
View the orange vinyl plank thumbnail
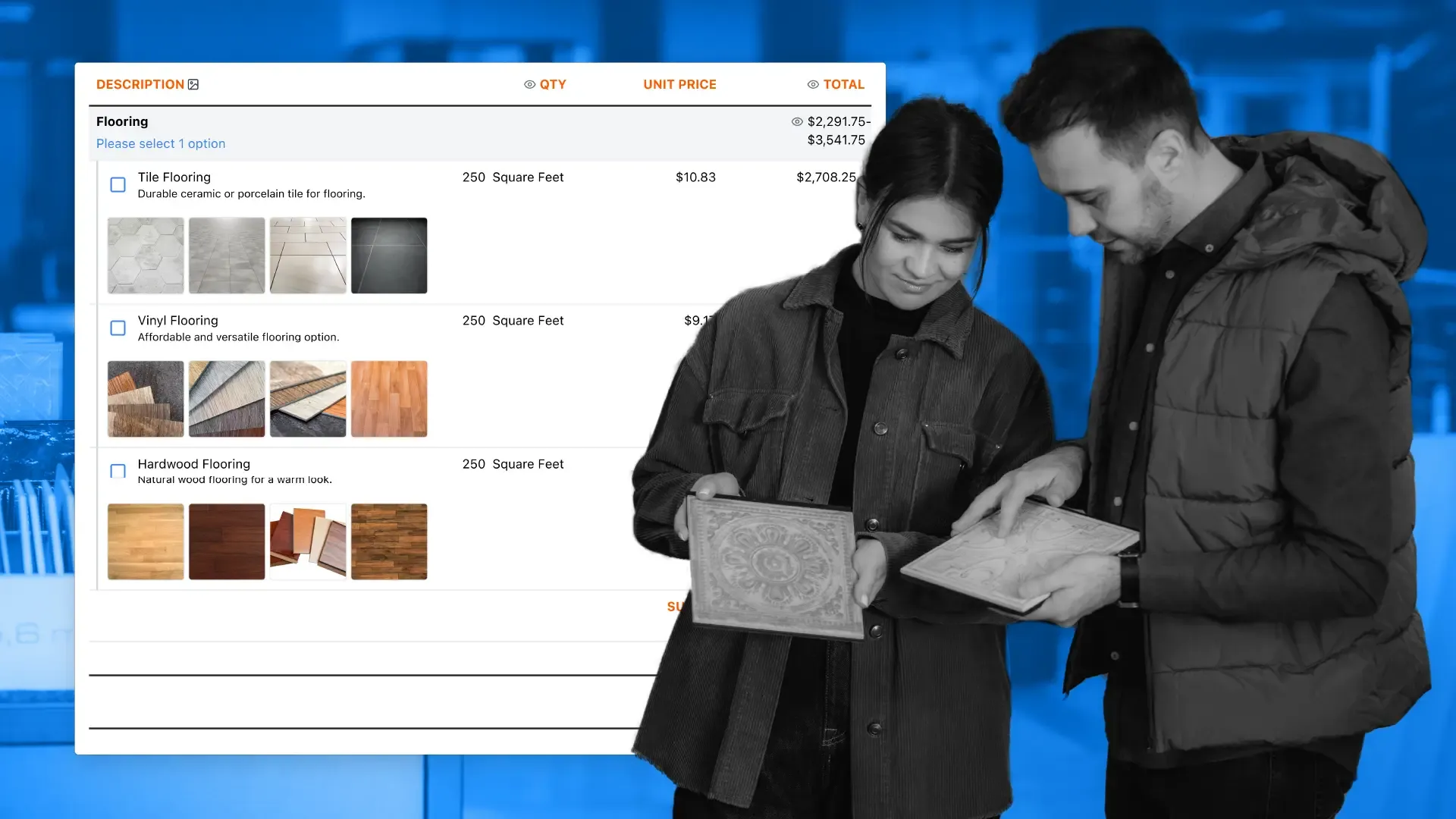[389, 399]
